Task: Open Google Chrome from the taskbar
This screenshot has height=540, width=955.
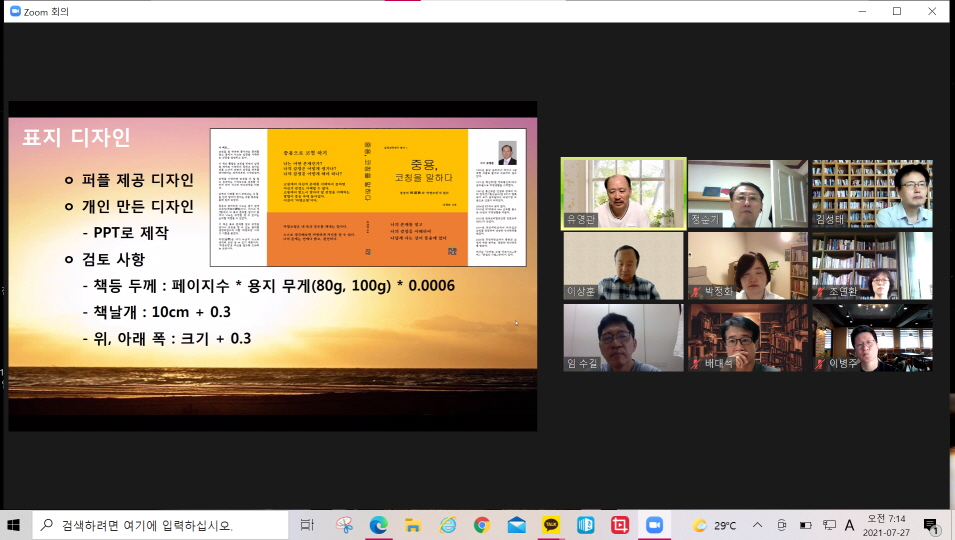Action: [481, 524]
